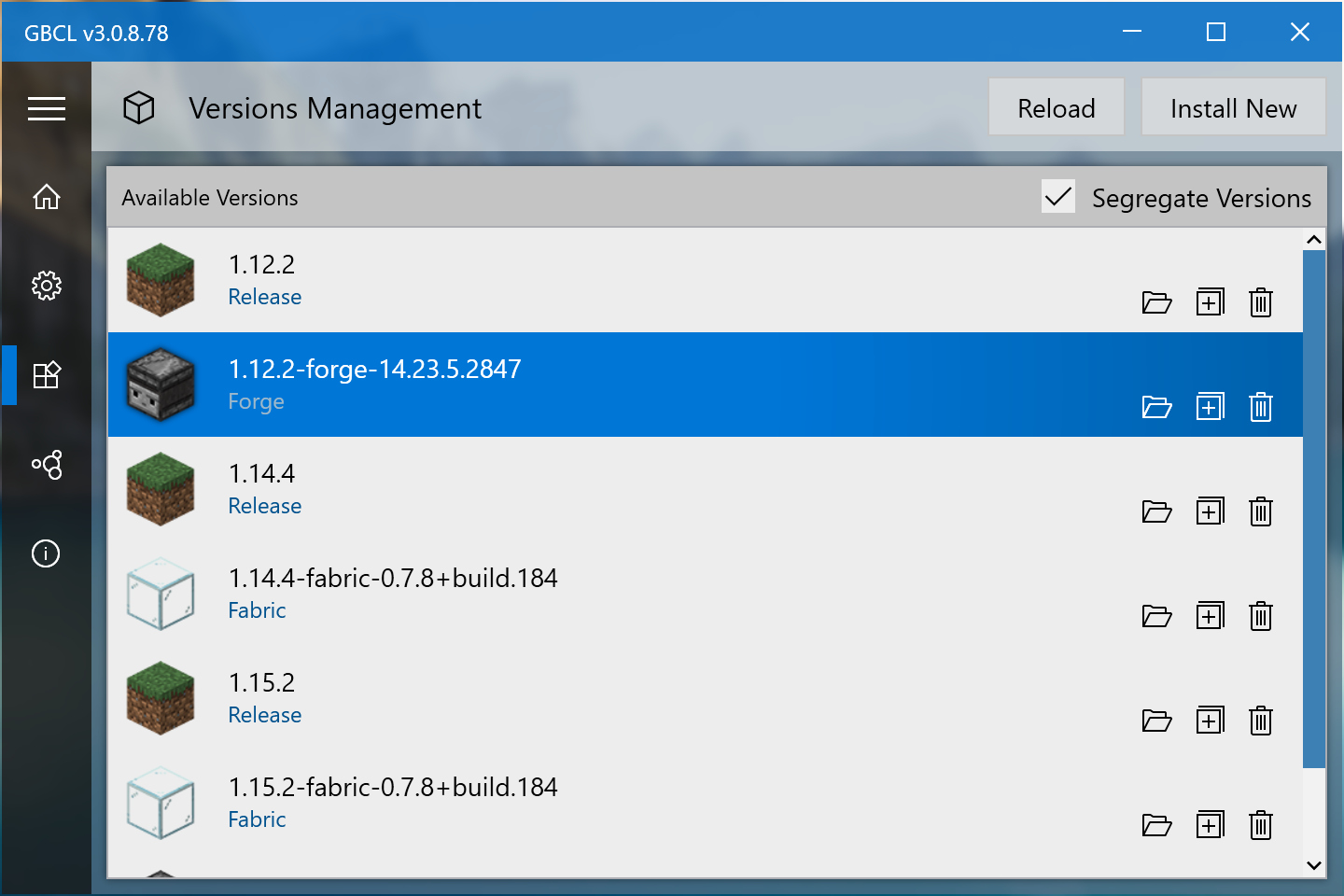Viewport: 1344px width, 896px height.
Task: Delete the 1.15.2-fabric-0.7.8+build.184 version
Action: [1261, 825]
